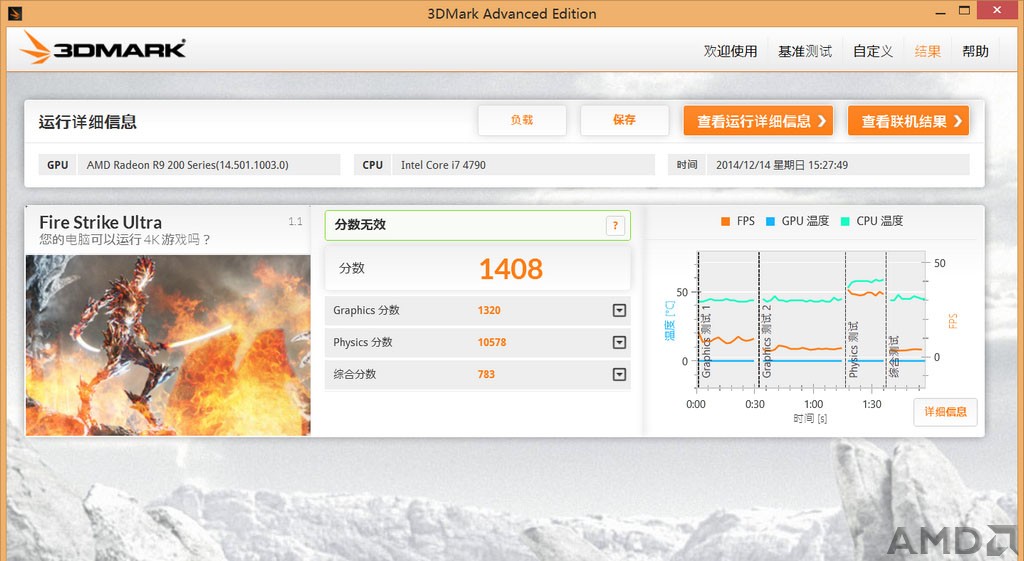Click the combined score value 783
This screenshot has width=1024, height=561.
coord(486,374)
